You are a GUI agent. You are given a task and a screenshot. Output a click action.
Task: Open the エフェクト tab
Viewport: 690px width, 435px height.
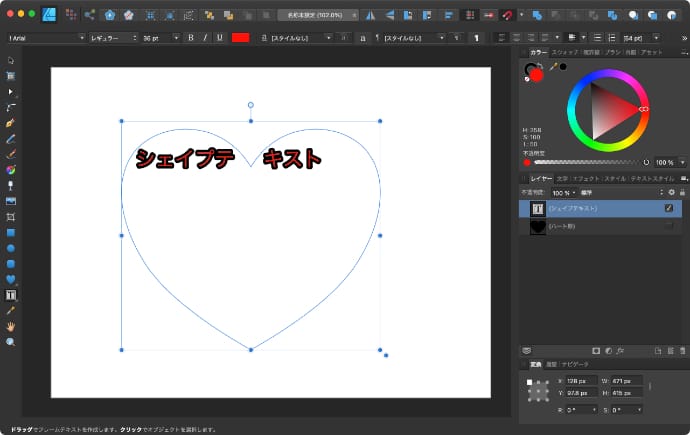(x=585, y=178)
